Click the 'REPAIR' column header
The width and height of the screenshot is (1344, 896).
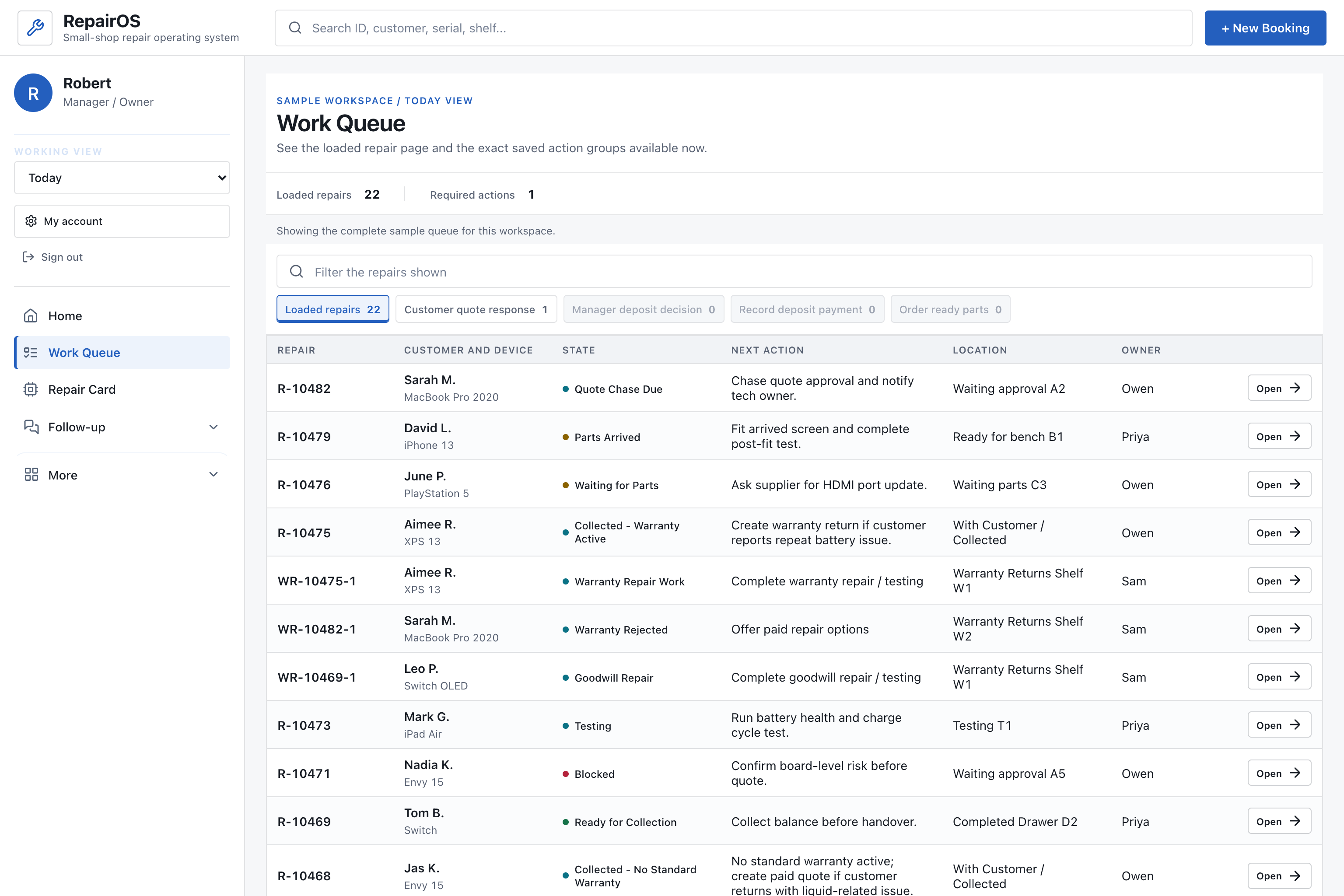(x=296, y=350)
